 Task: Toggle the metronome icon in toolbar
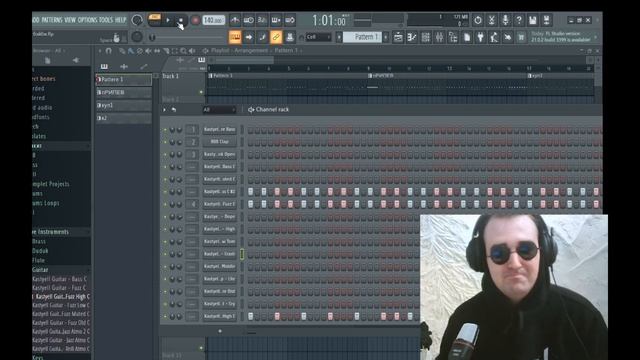235,20
